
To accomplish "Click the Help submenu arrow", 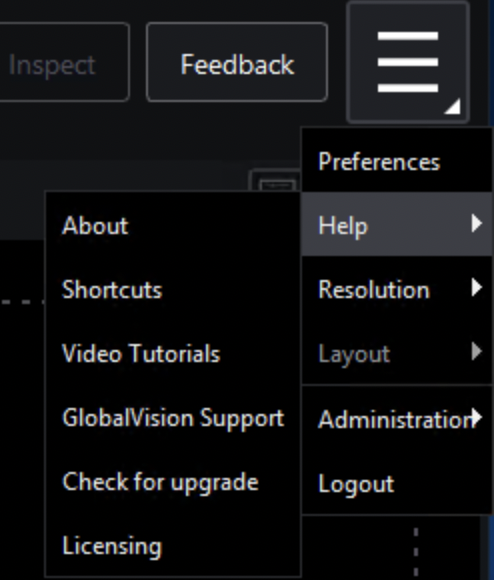I will pos(477,223).
